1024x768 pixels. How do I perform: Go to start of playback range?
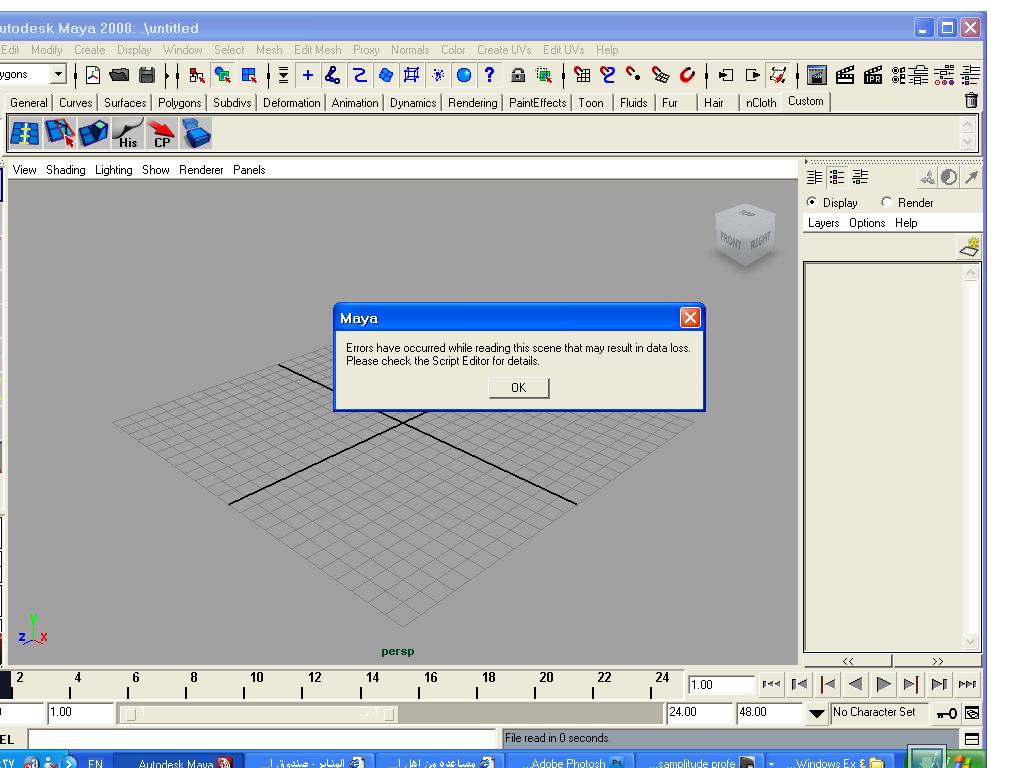[771, 684]
